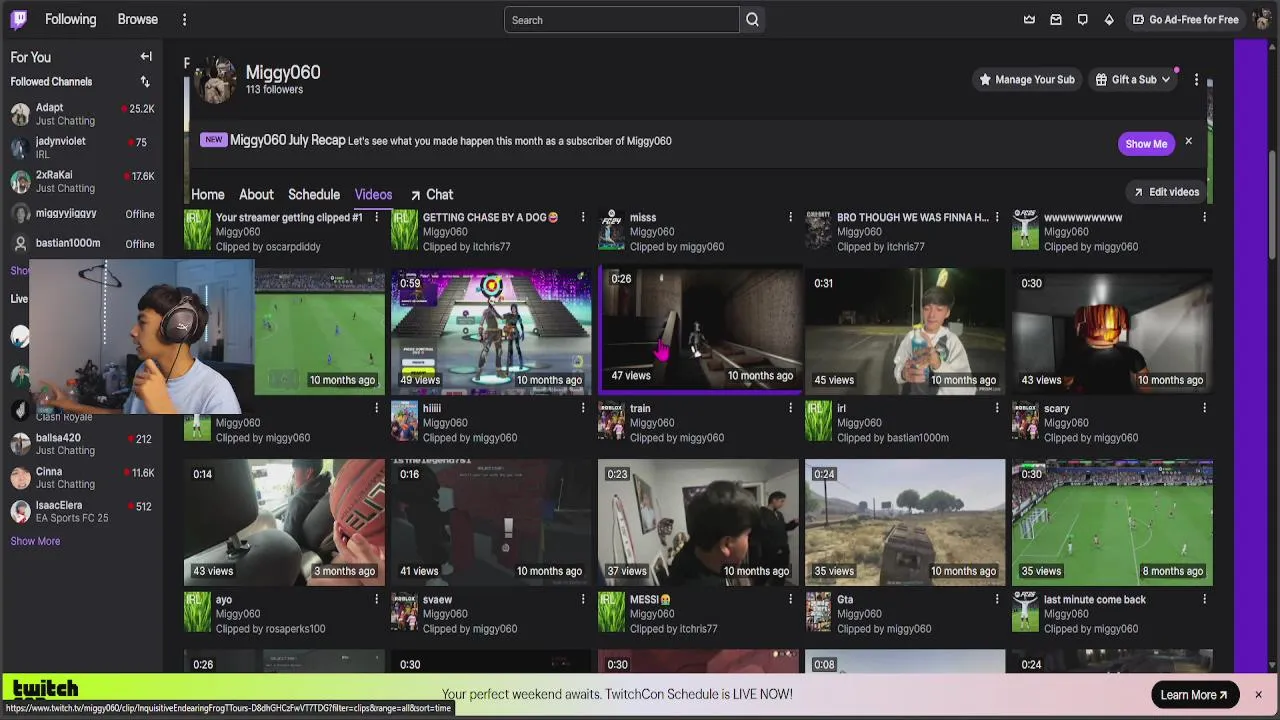Switch to the About tab
This screenshot has width=1280, height=720.
pos(256,195)
